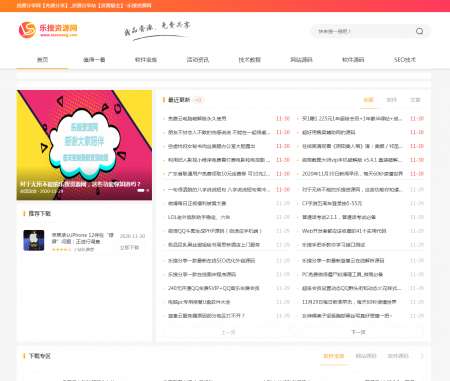Open the article starting with LOL
450x381 pixels.
point(199,217)
